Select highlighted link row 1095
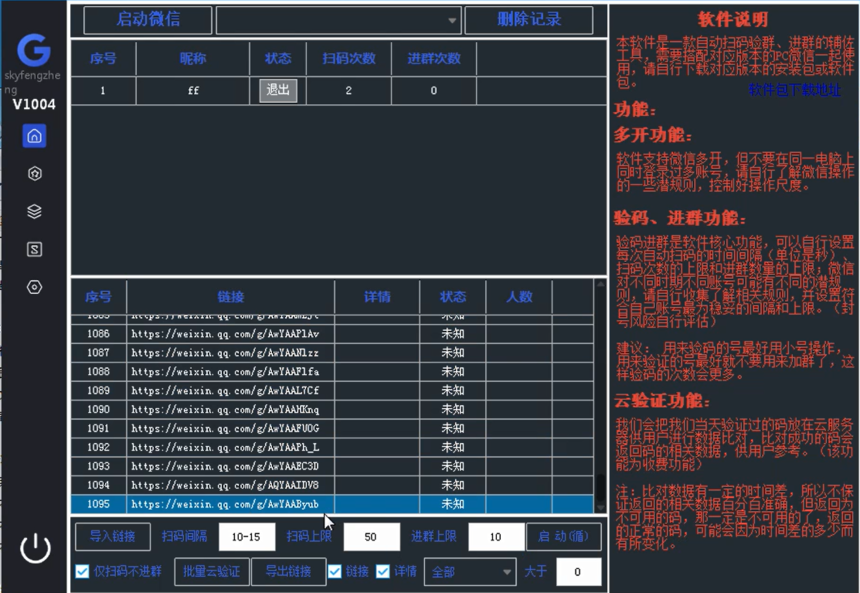The image size is (860, 593). tap(332, 504)
